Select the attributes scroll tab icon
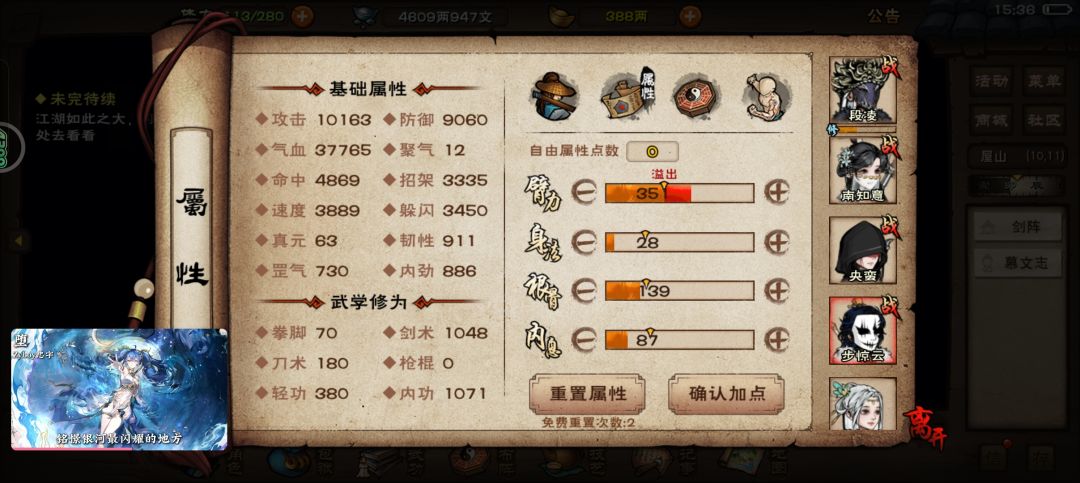 tap(627, 95)
